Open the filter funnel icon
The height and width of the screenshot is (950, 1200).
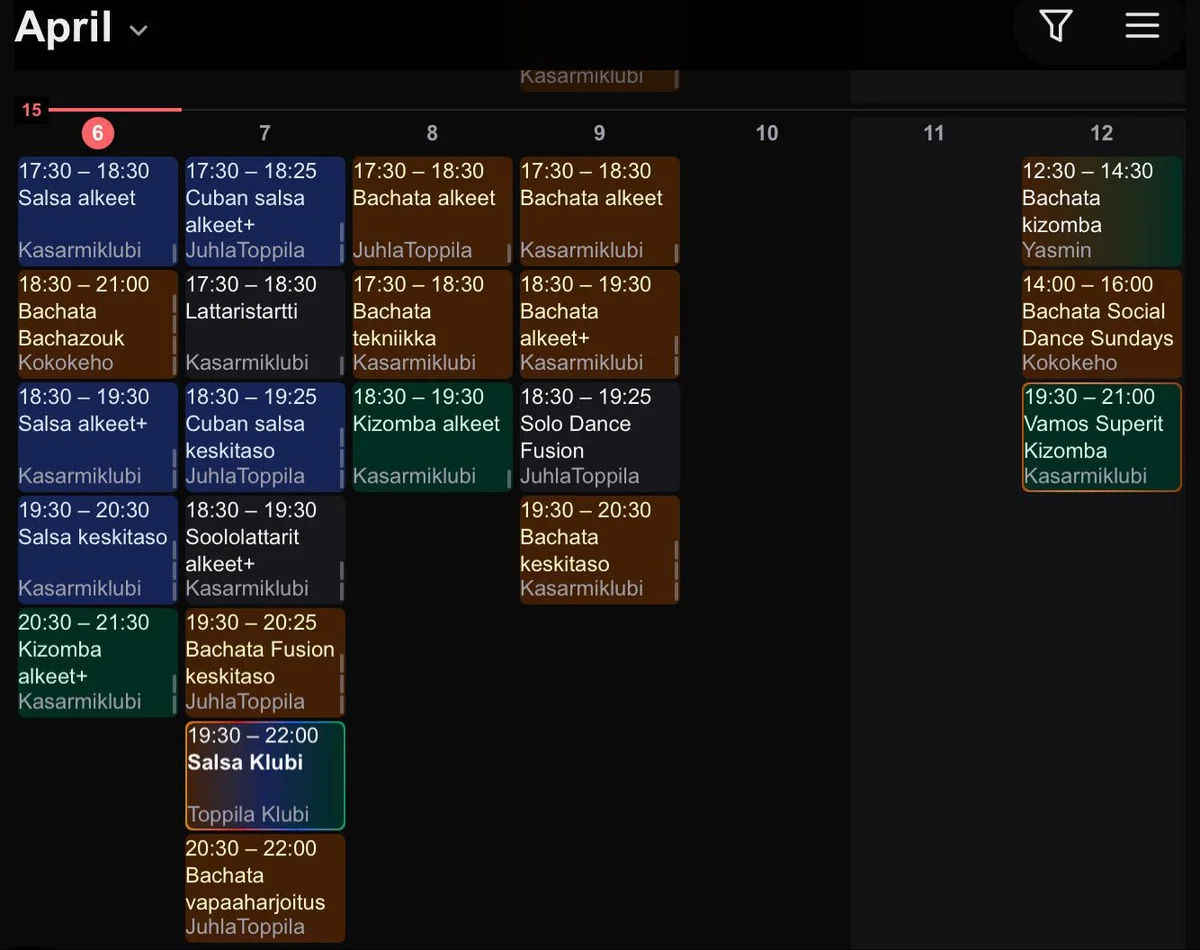1056,27
